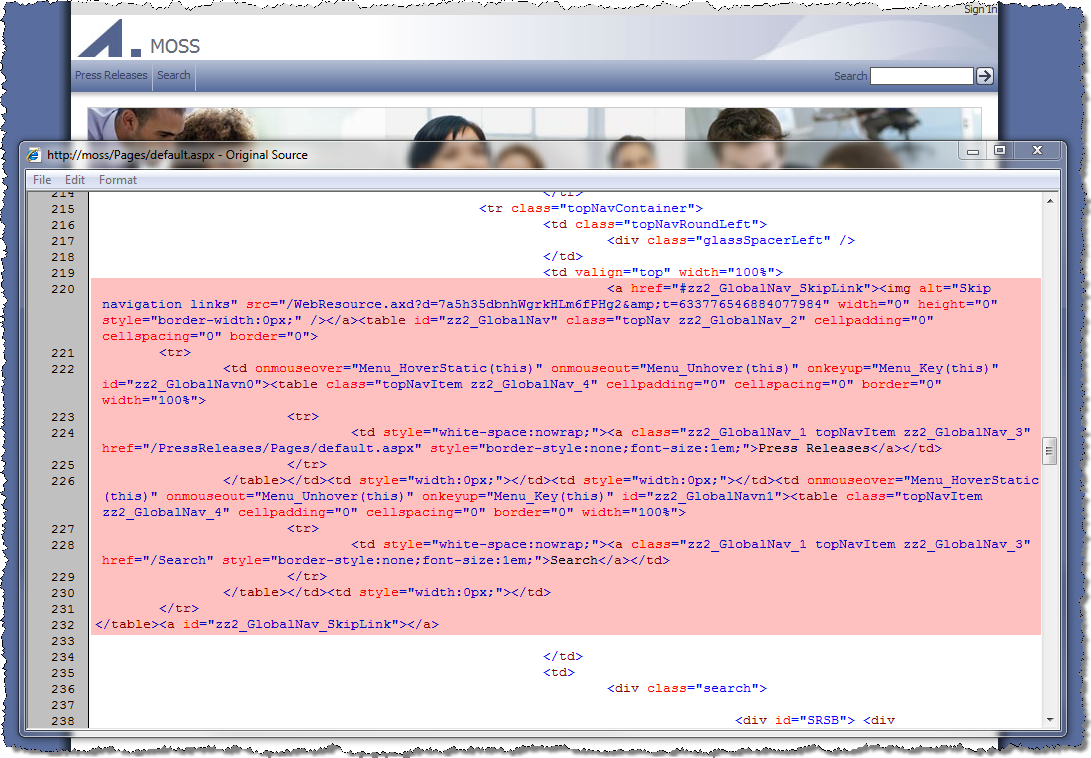1091x758 pixels.
Task: Open the Edit menu in source viewer
Action: coord(75,180)
